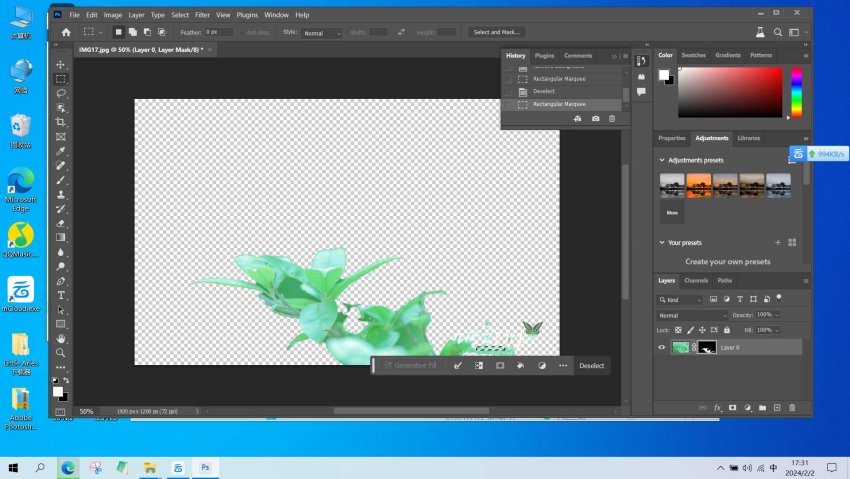Switch to the Swatches tab
The height and width of the screenshot is (479, 850).
click(693, 55)
